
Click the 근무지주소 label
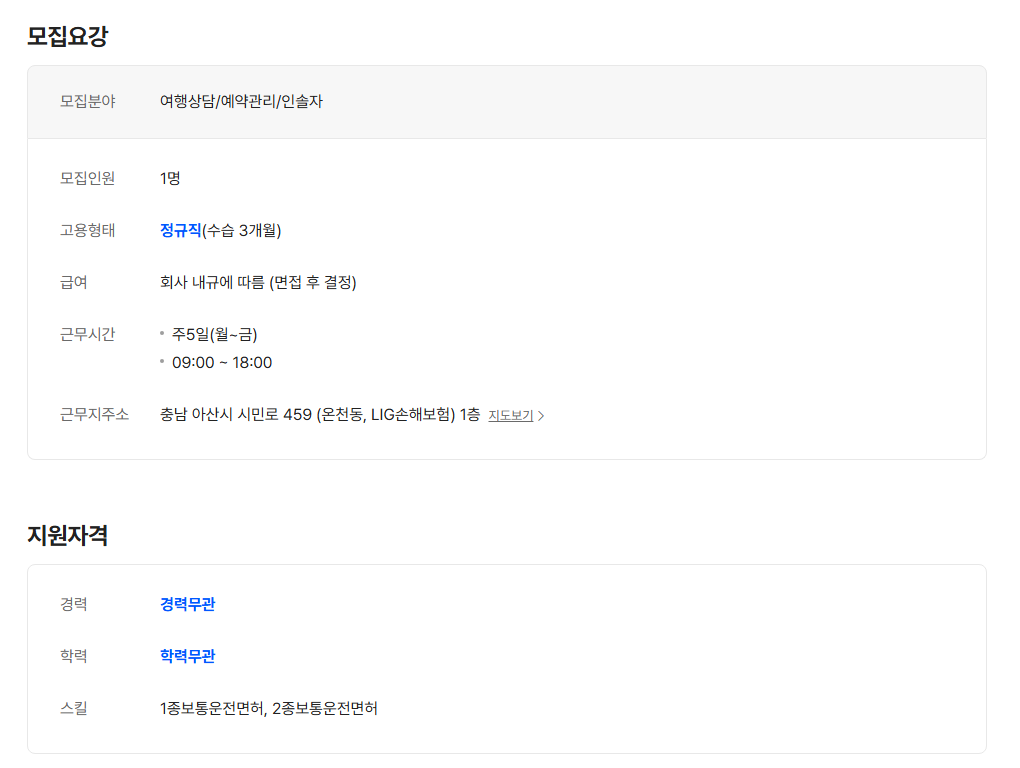(94, 414)
